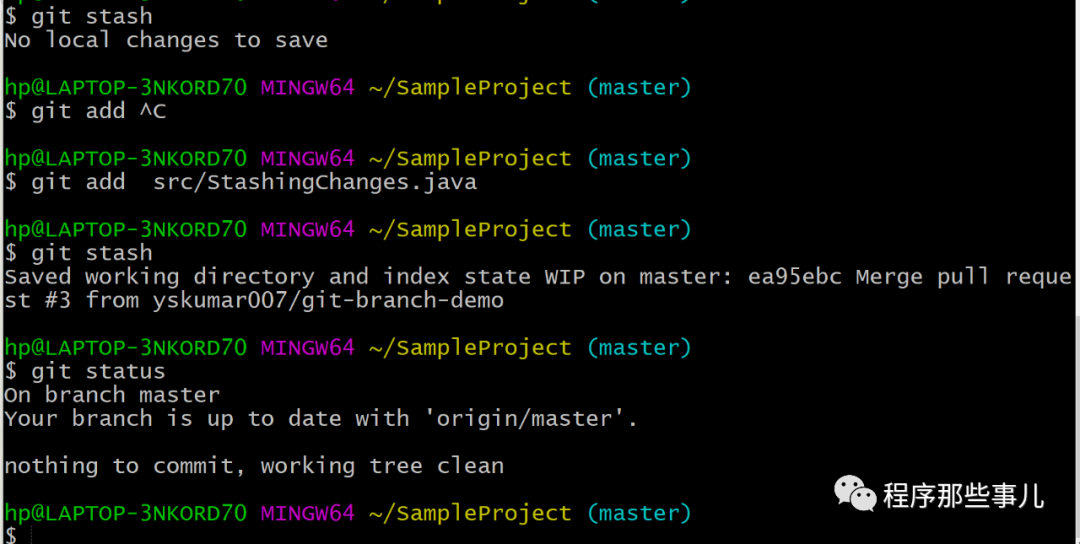Screen dimensions: 1080x544
Task: Click hp@LAPTOP-3NKORD70 above the git add ^C line
Action: [126, 88]
